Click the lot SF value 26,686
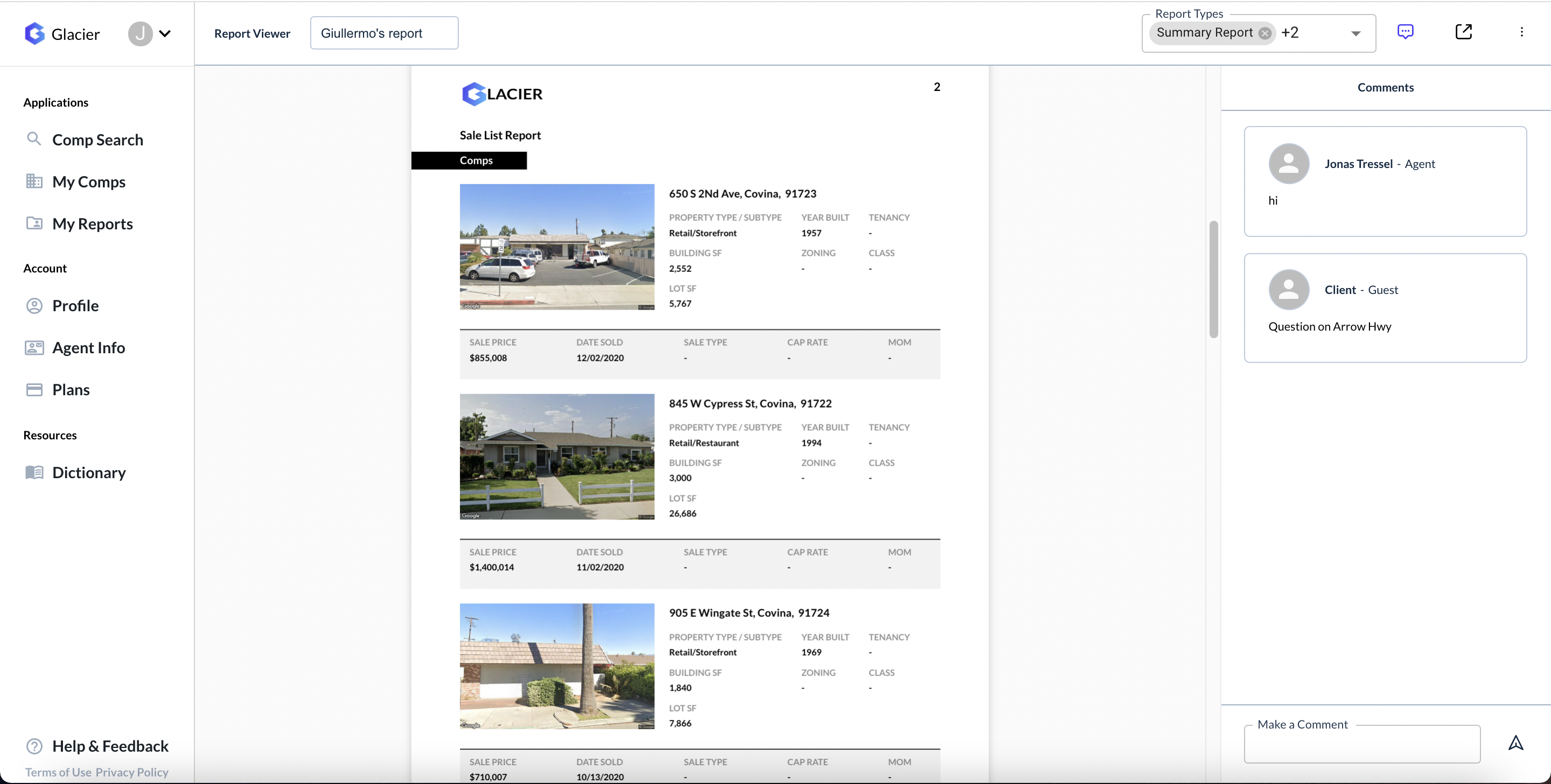This screenshot has height=784, width=1551. click(683, 513)
